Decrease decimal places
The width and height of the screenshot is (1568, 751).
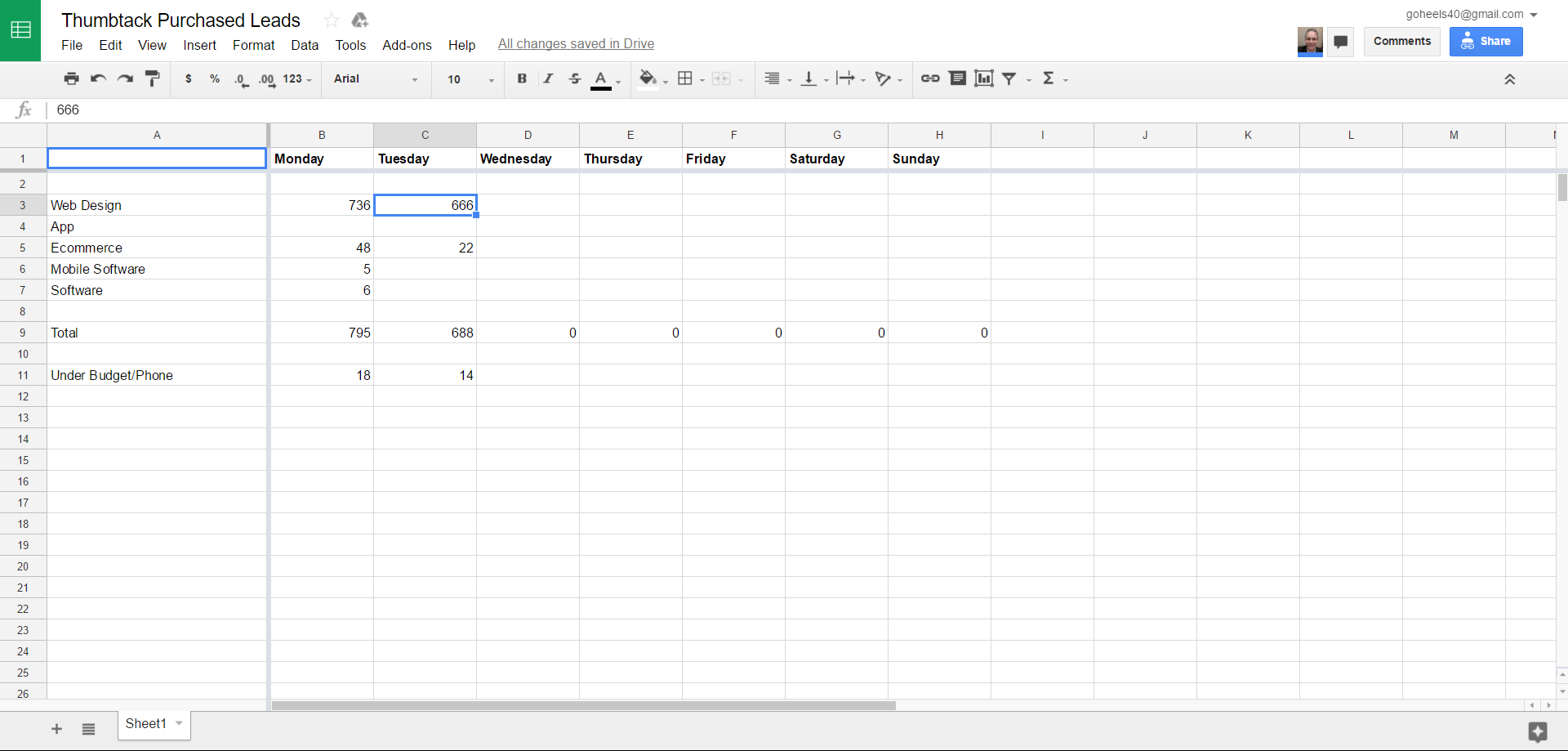241,79
